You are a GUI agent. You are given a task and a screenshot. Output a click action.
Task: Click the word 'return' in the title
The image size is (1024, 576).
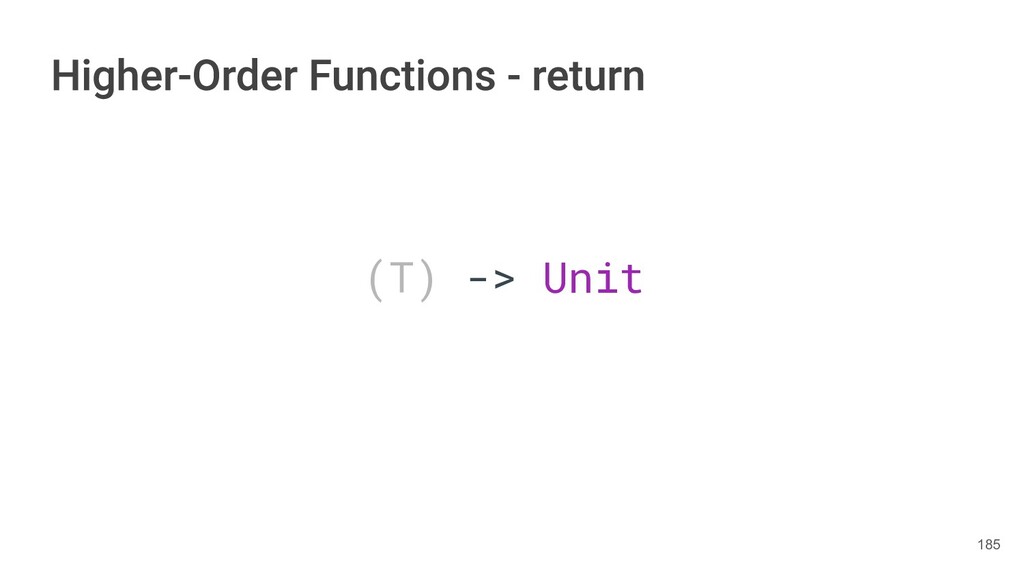[x=588, y=76]
